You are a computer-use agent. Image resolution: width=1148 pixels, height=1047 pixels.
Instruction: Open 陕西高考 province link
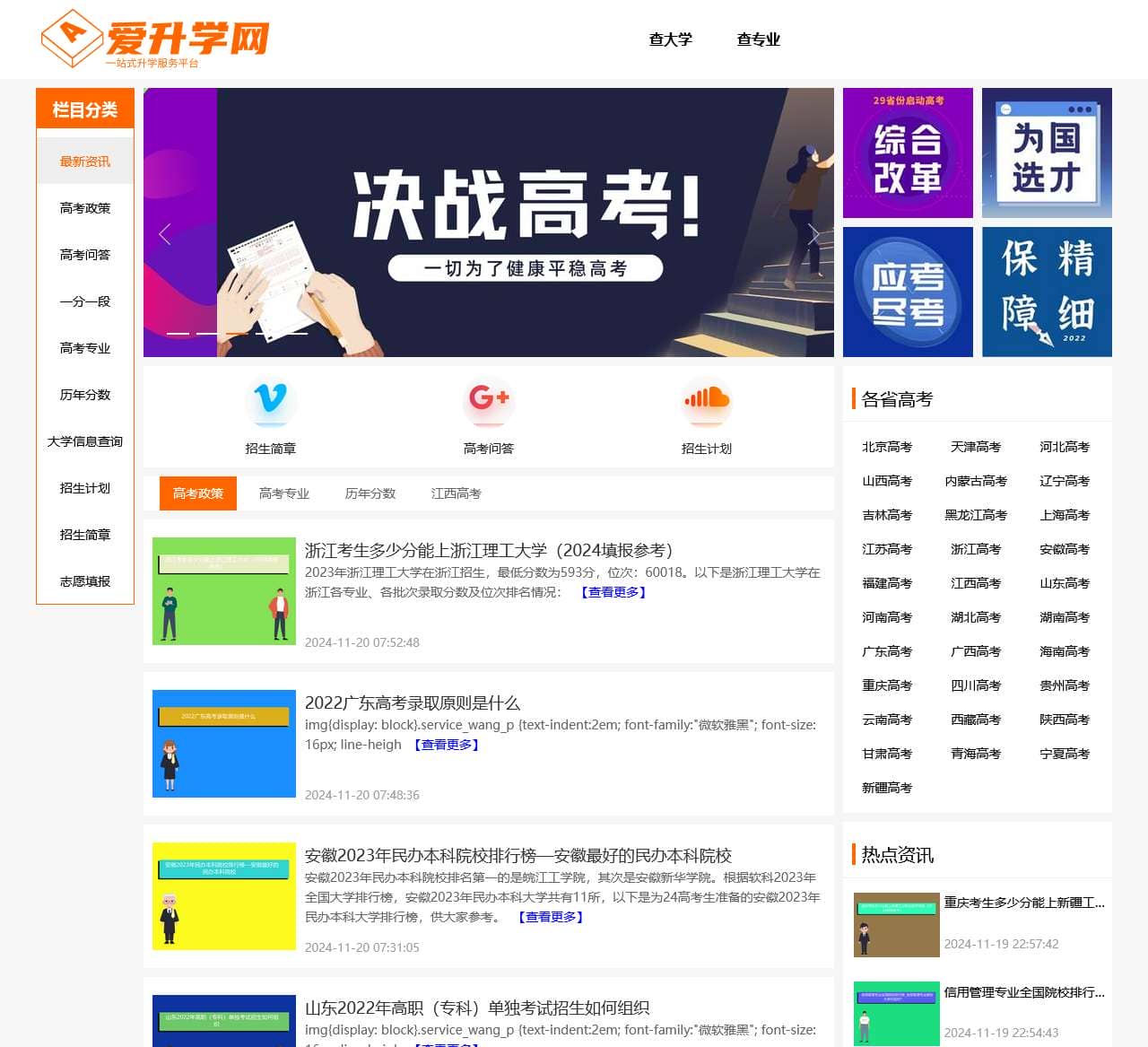[x=1065, y=720]
